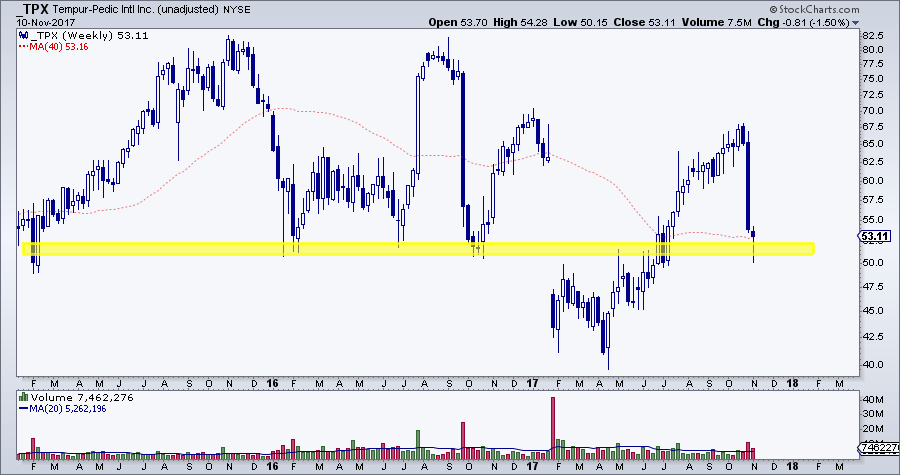Click the 40M volume axis label

click(871, 399)
